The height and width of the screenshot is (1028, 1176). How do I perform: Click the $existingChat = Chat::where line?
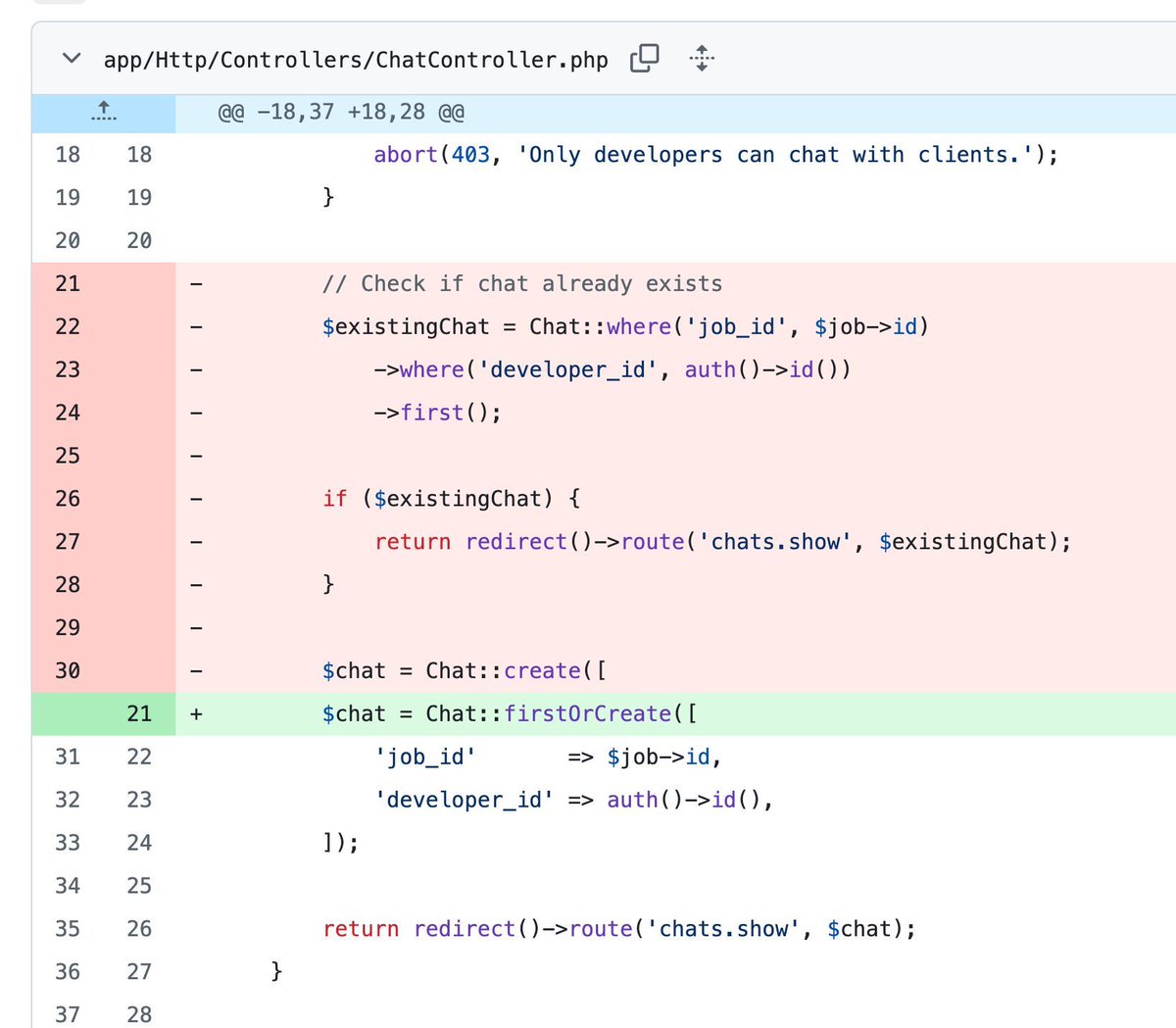[x=625, y=326]
